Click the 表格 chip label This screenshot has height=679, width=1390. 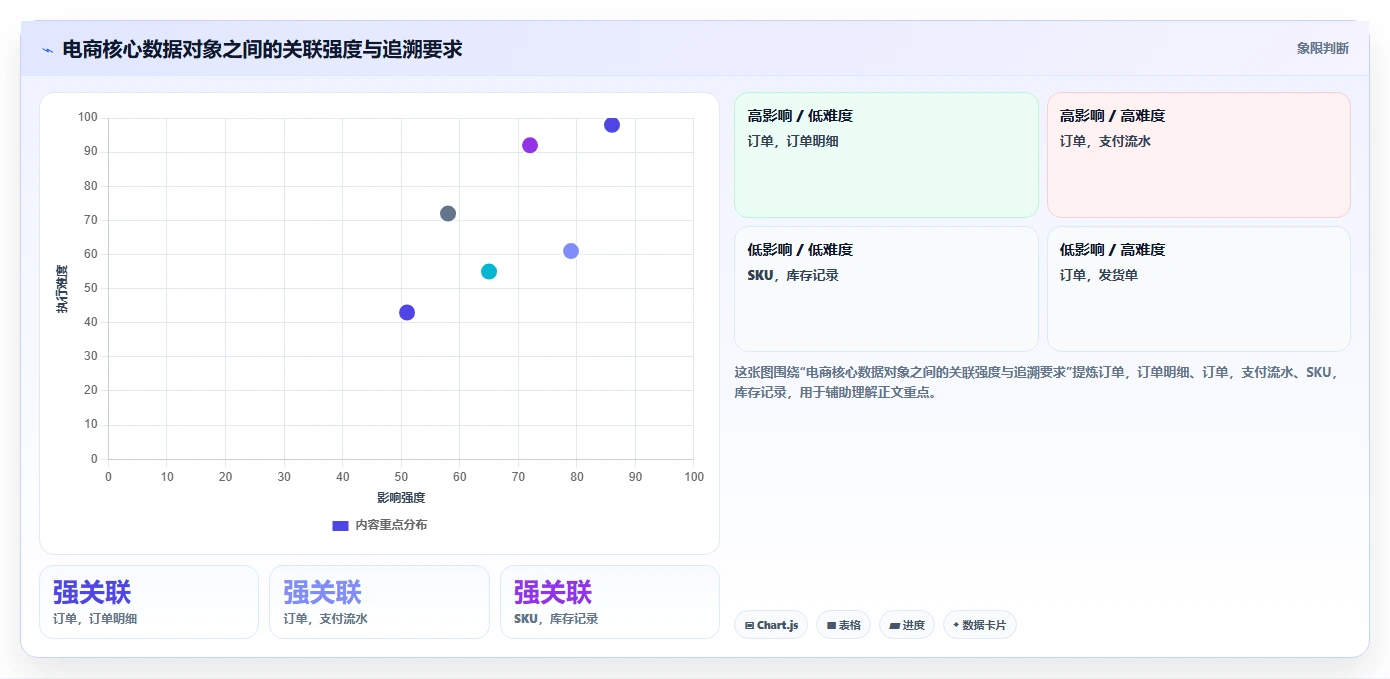(x=849, y=625)
